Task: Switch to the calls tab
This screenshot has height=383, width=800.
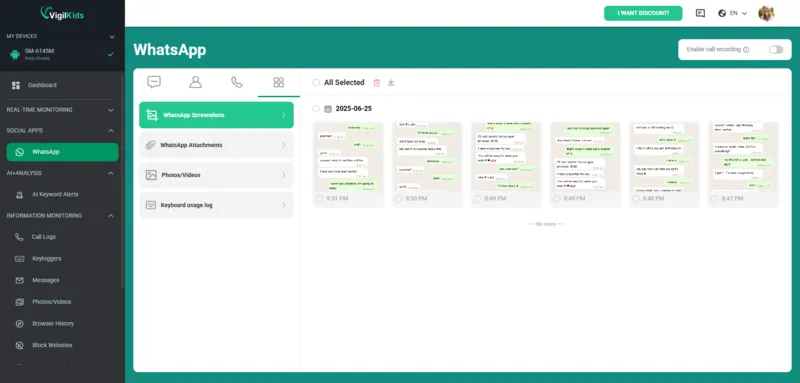Action: 237,82
